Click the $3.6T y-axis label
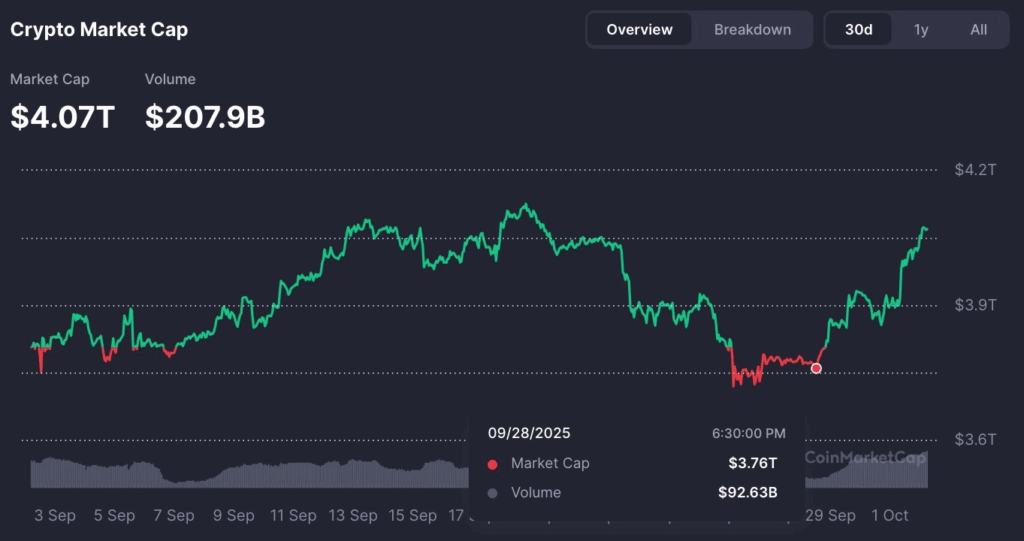Viewport: 1024px width, 541px height. pos(974,440)
